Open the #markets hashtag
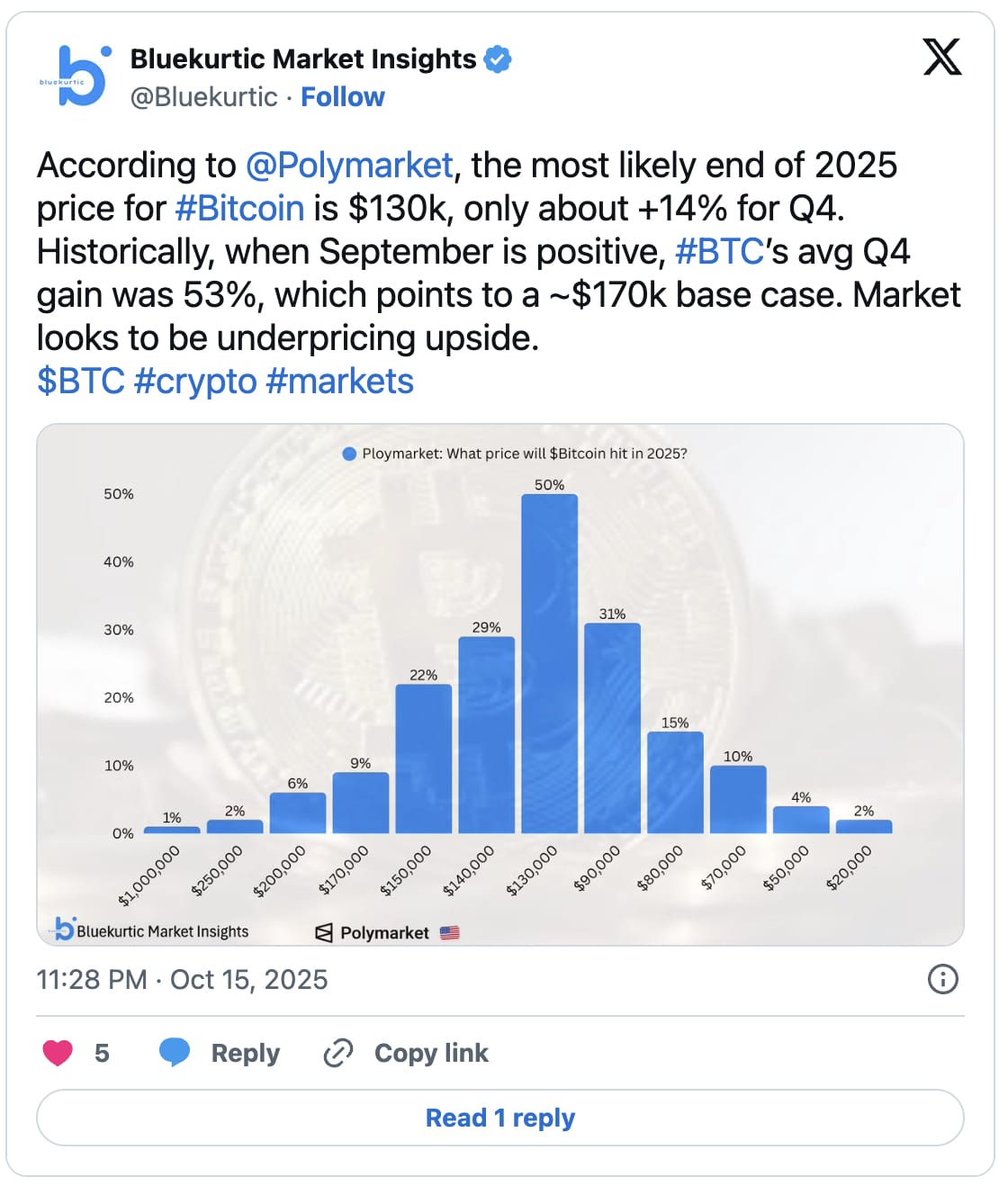Viewport: 1008px width, 1186px height. pyautogui.click(x=339, y=382)
